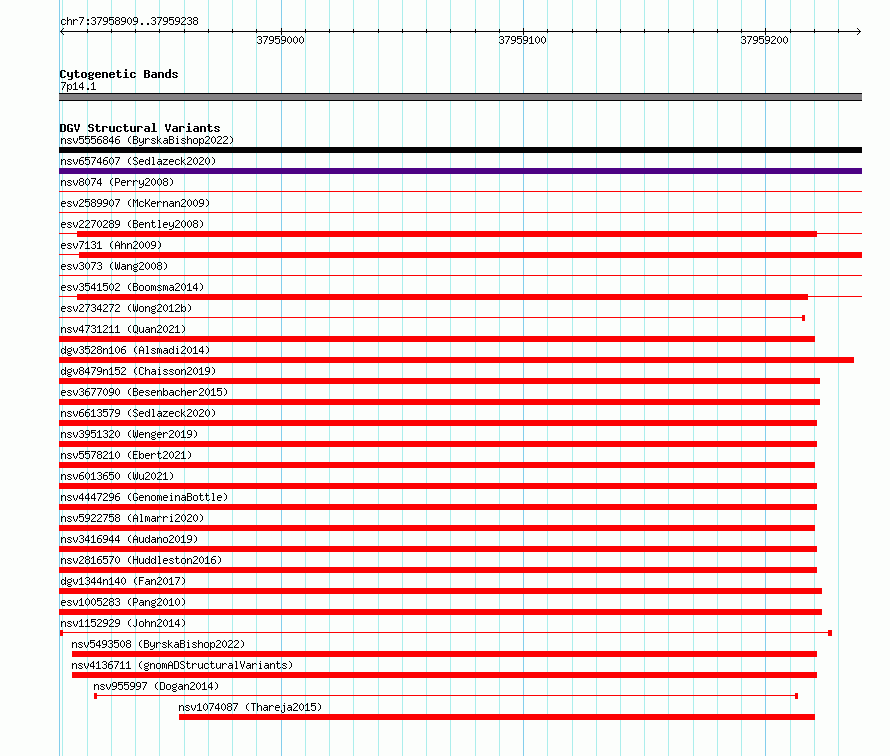Screen dimensions: 890x756
Task: Click the Cytogenetic Bands track title
Action: tap(119, 74)
